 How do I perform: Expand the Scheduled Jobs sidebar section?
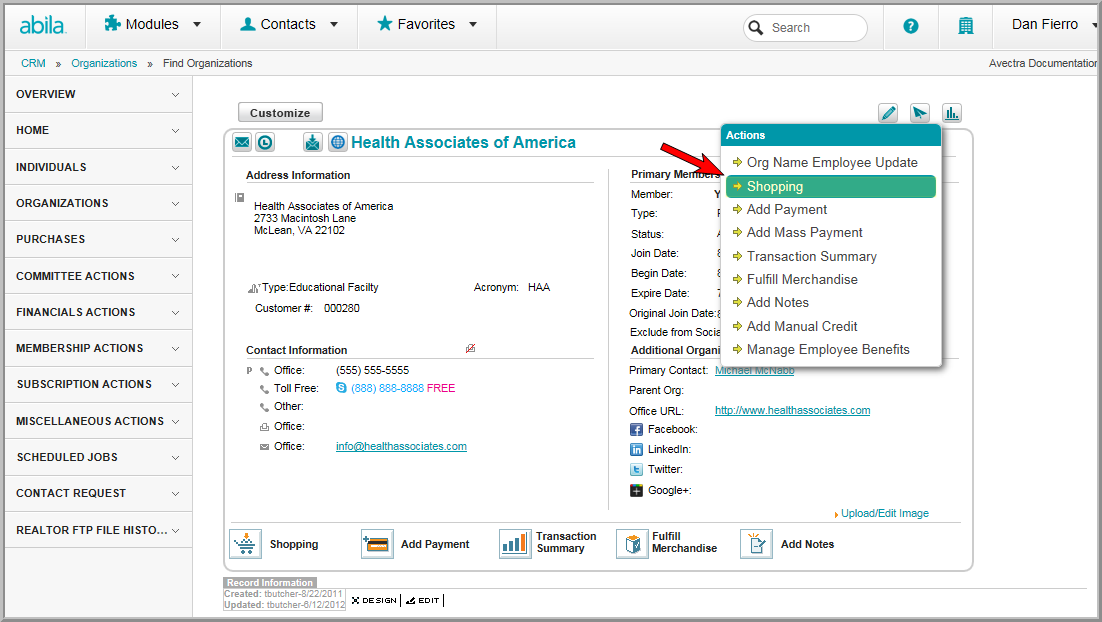pyautogui.click(x=98, y=458)
